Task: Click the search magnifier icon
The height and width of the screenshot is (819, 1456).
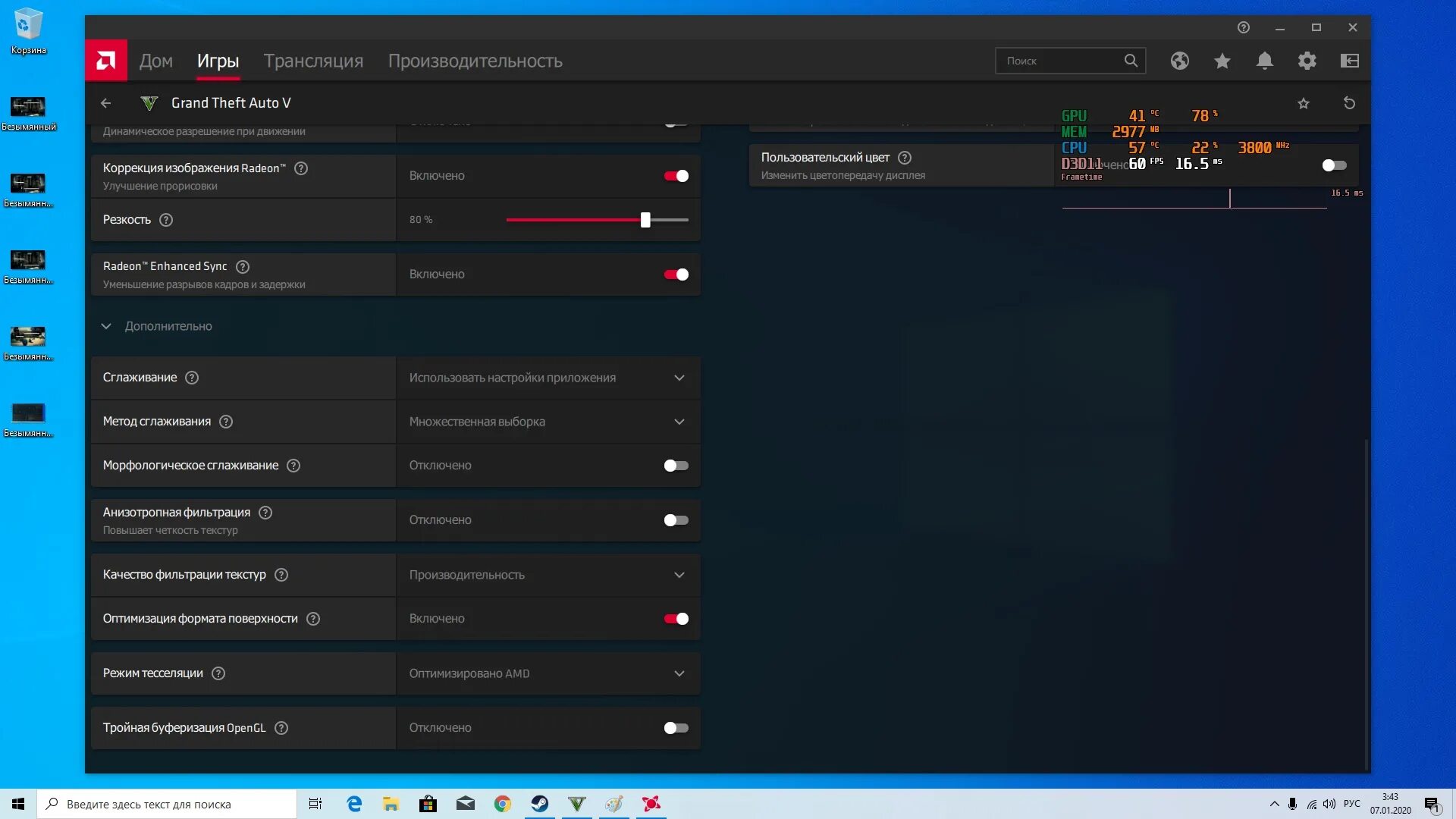Action: pos(1131,61)
